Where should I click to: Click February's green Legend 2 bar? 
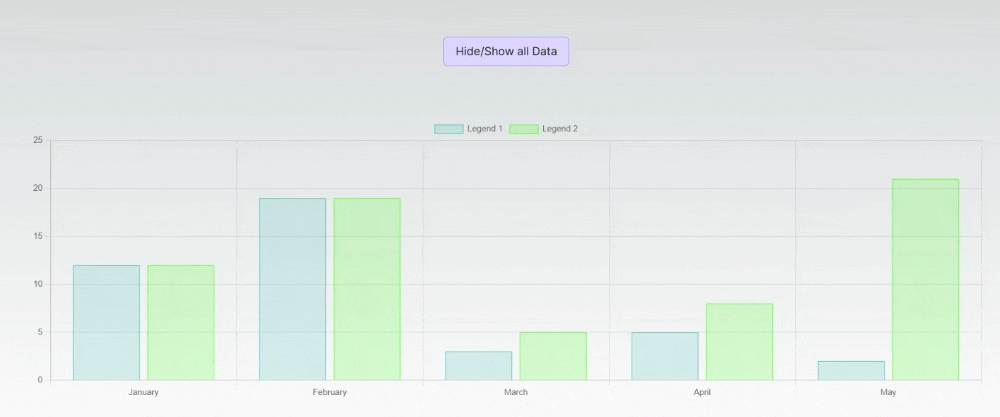click(367, 289)
